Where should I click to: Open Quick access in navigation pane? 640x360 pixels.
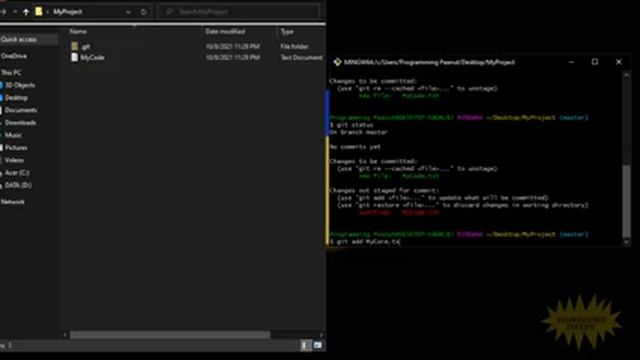(x=19, y=39)
